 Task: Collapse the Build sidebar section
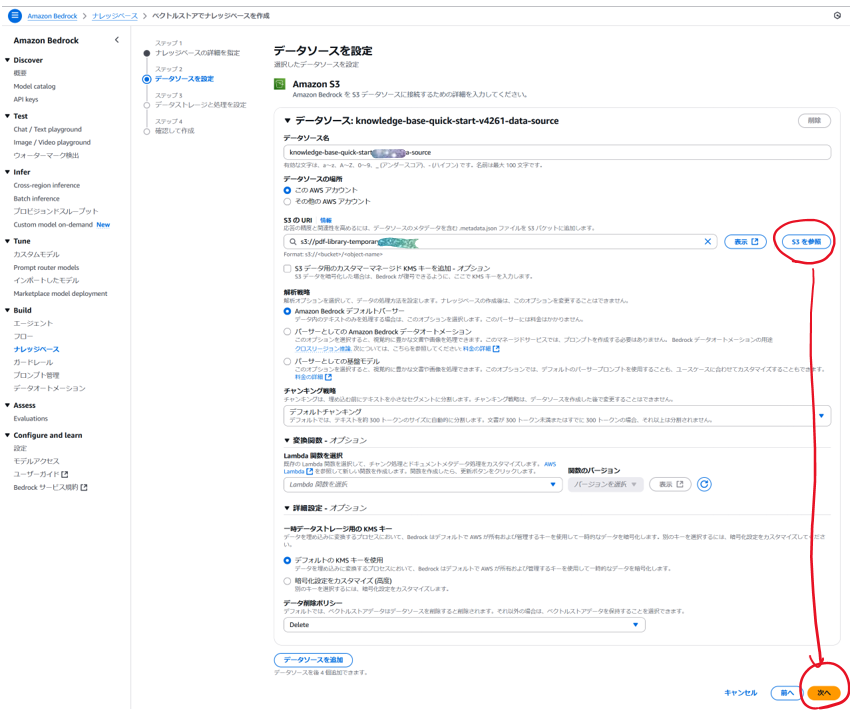coord(8,310)
